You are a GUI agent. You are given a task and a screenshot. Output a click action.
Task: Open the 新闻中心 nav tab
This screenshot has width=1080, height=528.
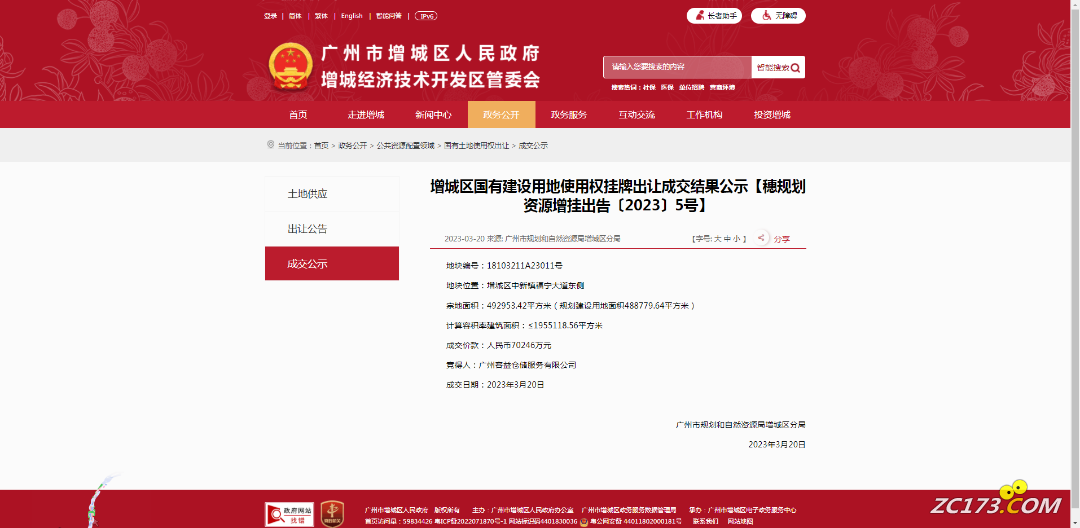(x=433, y=115)
